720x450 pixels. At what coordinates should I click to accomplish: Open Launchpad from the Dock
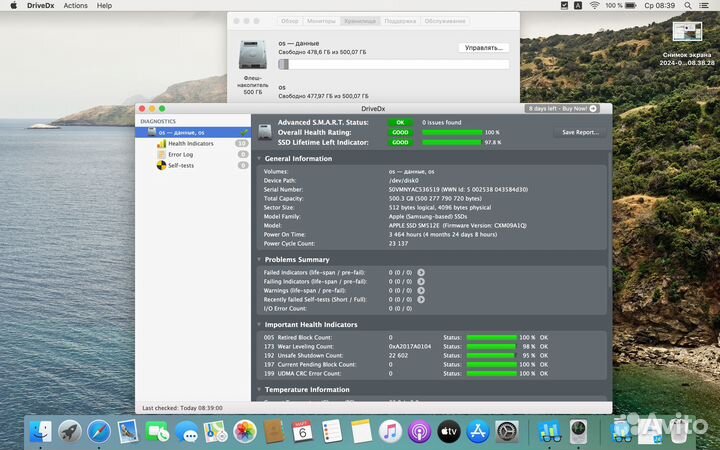70,432
